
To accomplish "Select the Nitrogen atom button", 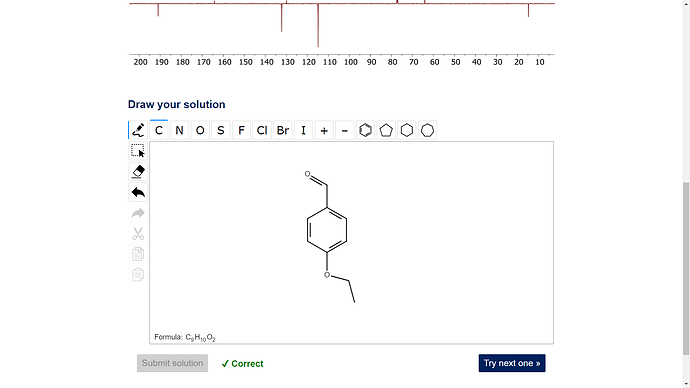I will coord(179,130).
